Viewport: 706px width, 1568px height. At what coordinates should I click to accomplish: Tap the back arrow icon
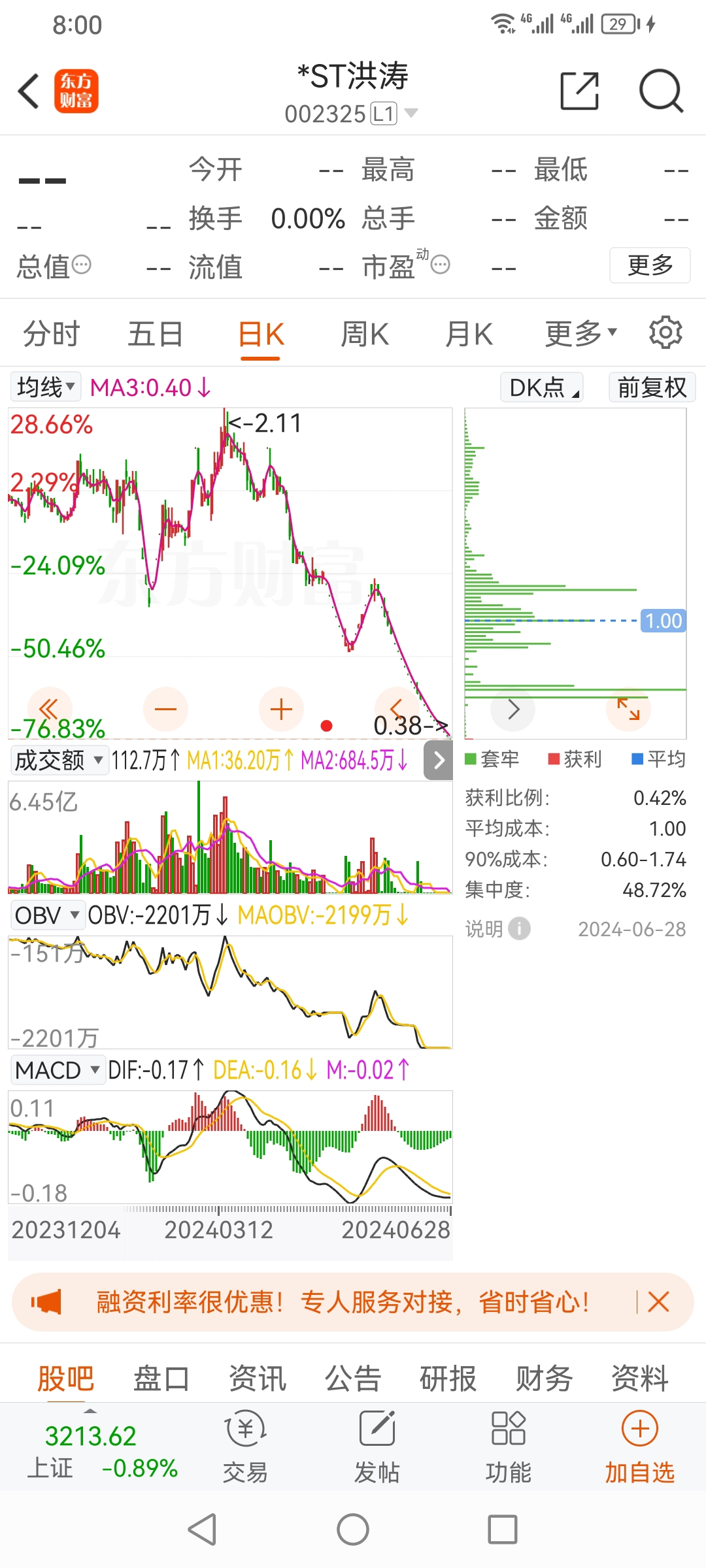(x=29, y=91)
